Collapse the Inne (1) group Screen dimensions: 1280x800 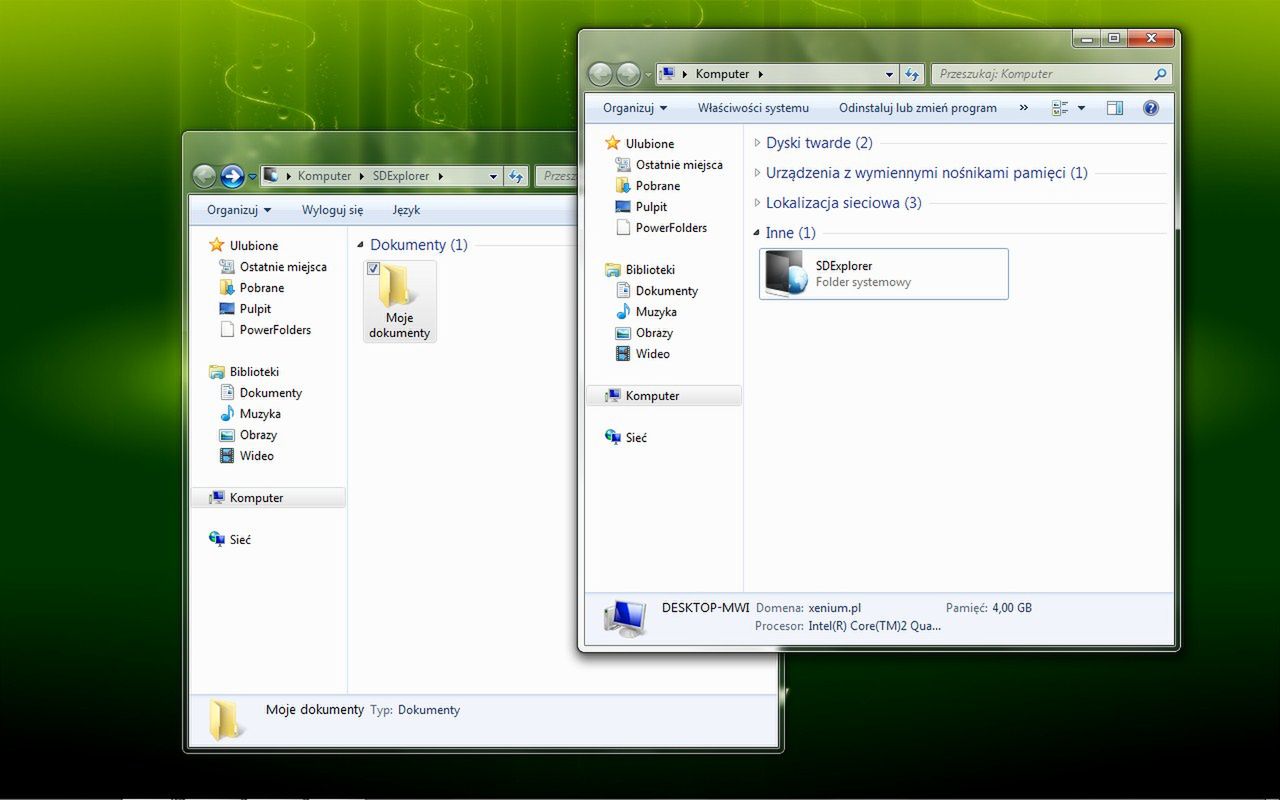point(757,233)
